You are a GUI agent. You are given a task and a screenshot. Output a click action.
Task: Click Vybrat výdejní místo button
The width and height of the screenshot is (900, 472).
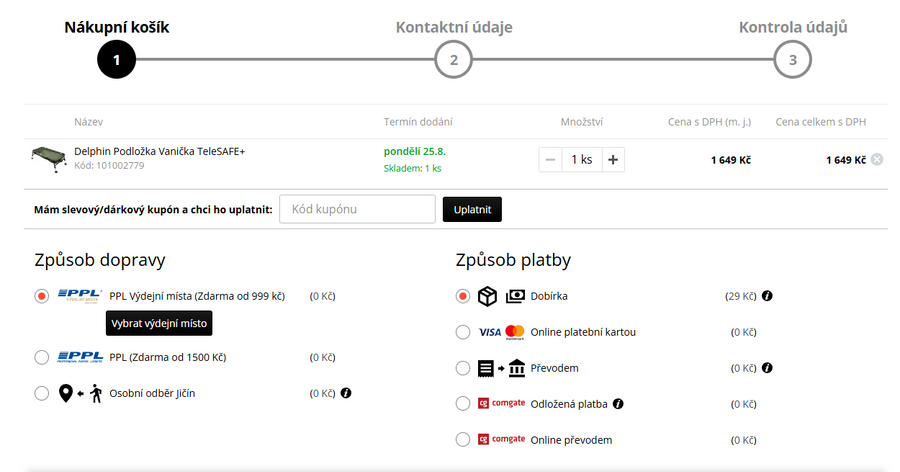click(158, 324)
